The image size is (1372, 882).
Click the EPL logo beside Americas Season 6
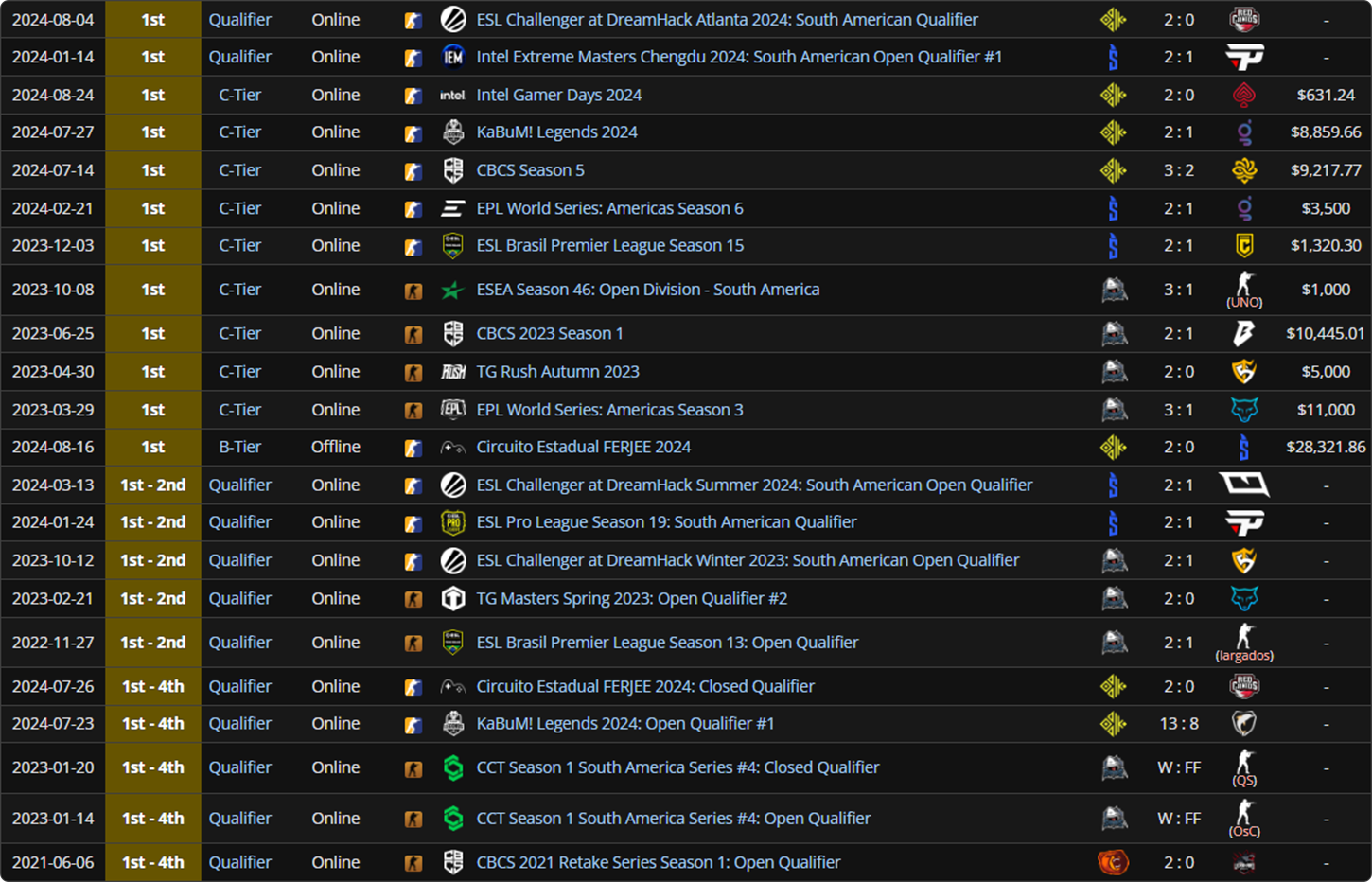click(453, 208)
